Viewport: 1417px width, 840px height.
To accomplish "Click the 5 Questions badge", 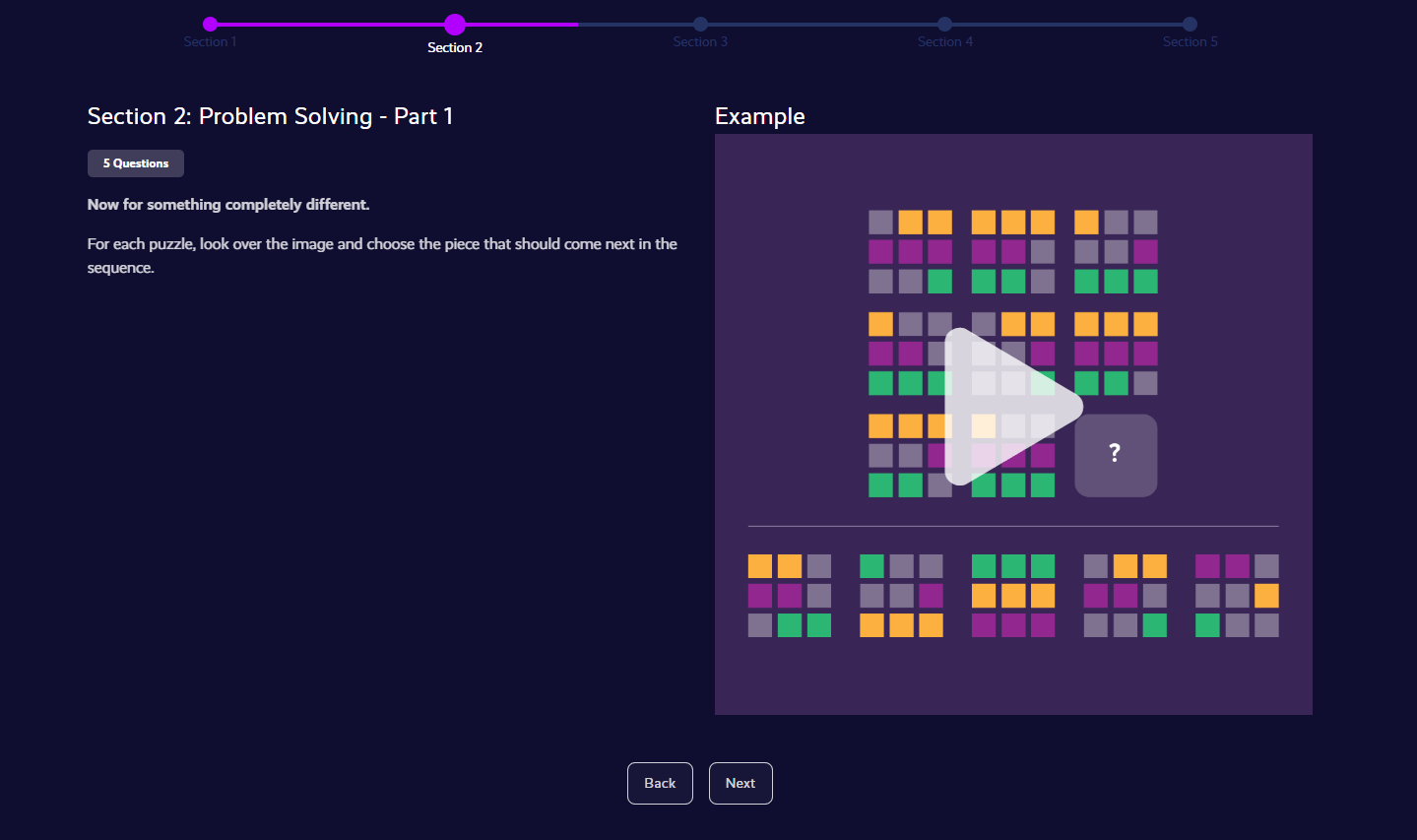I will click(x=135, y=163).
